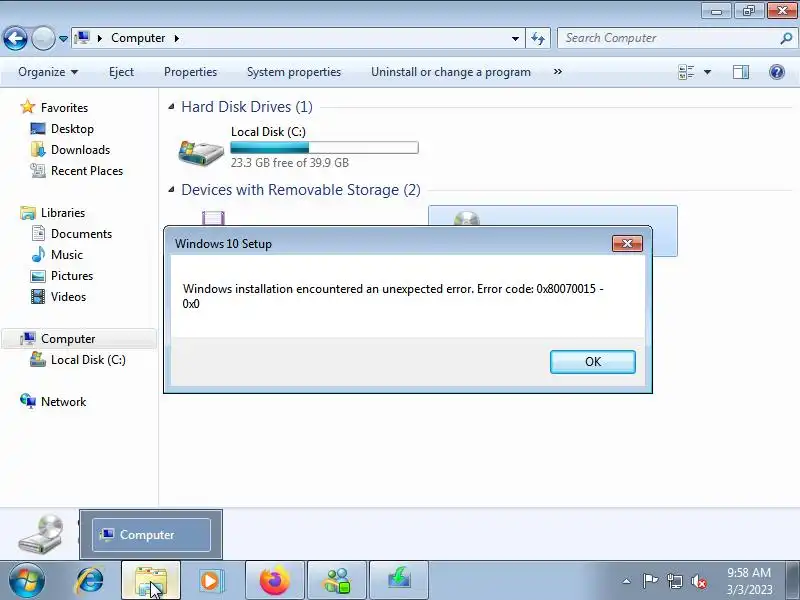800x600 pixels.
Task: Show more toolbar commands chevron
Action: [x=558, y=72]
